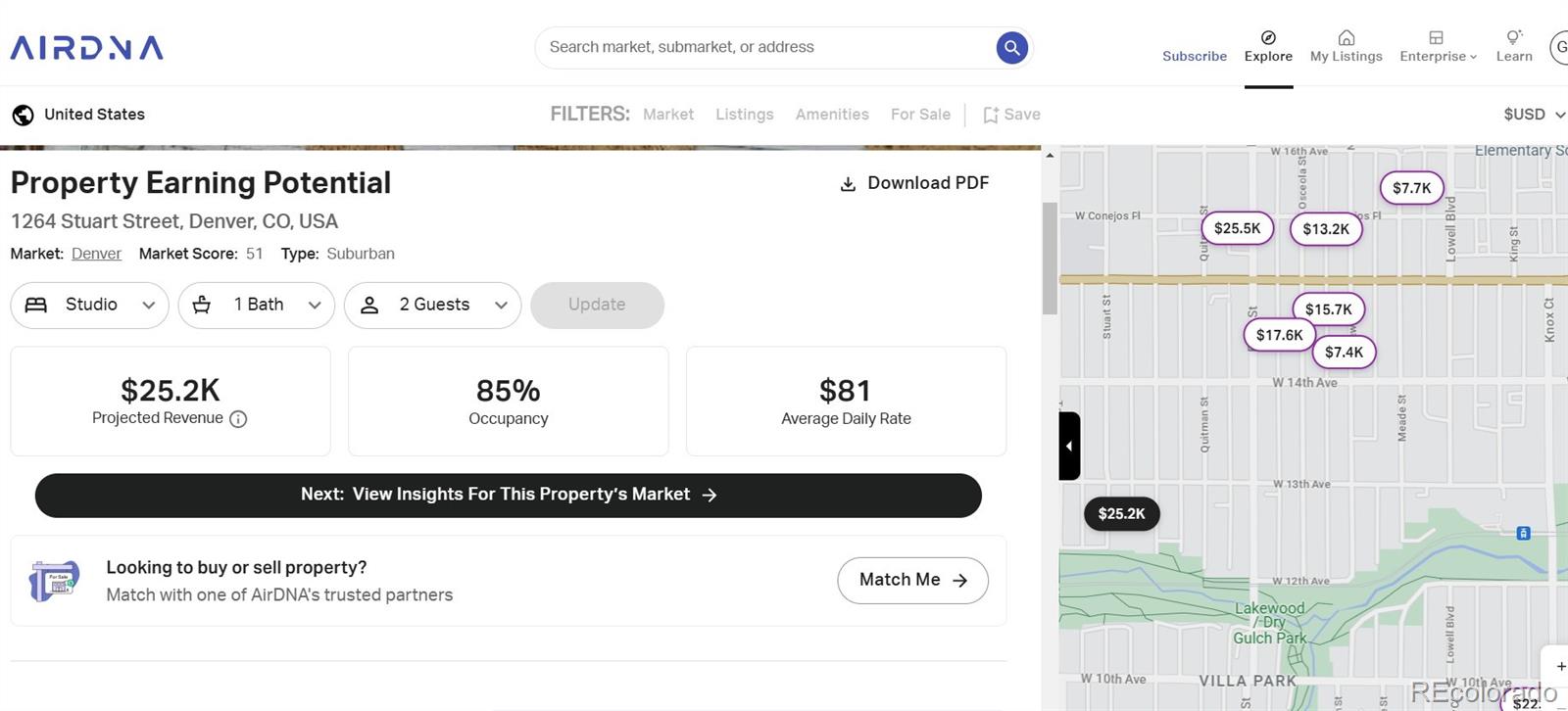Open My Listings tab

tap(1346, 47)
